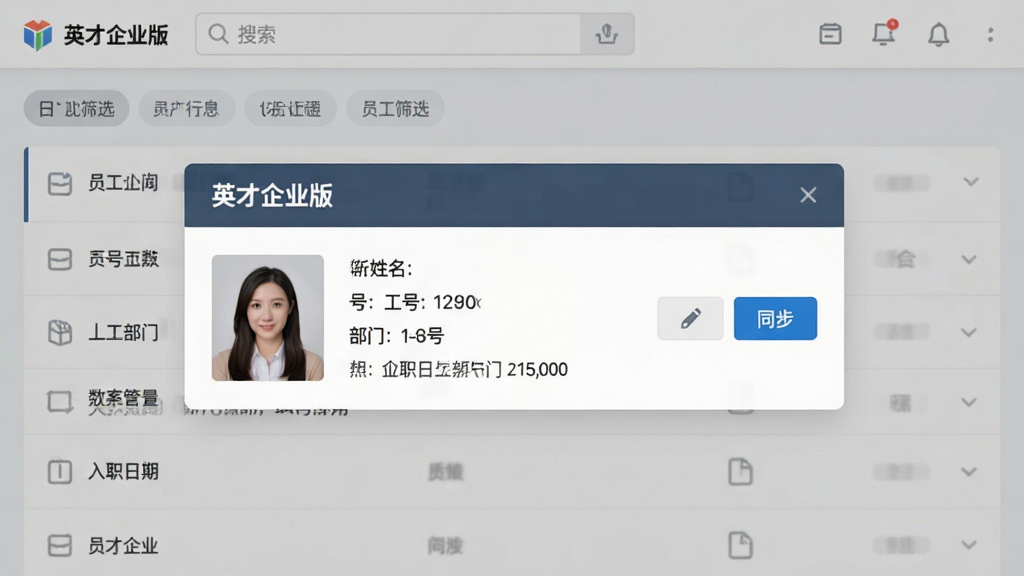Click the pencil edit button in dialog
The width and height of the screenshot is (1024, 576).
(x=690, y=318)
